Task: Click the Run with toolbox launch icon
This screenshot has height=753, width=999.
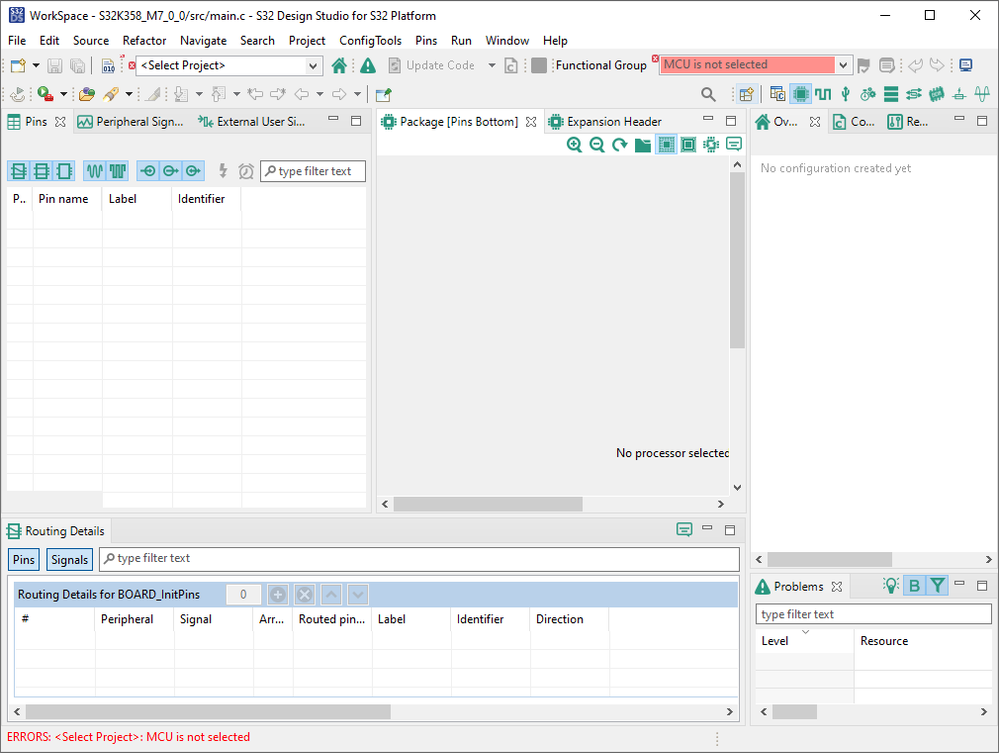Action: pos(45,94)
